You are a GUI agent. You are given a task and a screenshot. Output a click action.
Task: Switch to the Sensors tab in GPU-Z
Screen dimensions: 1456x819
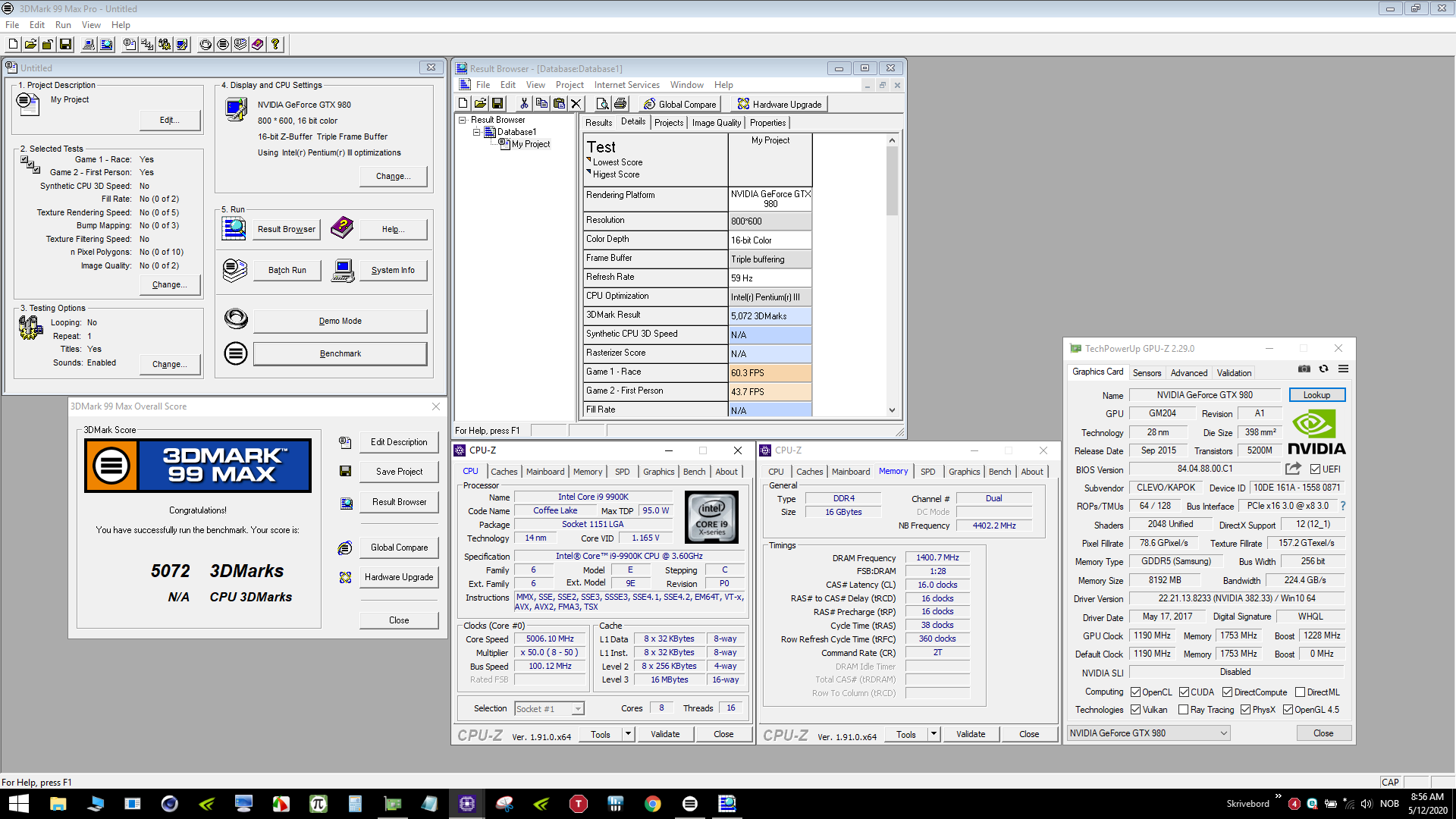tap(1147, 373)
